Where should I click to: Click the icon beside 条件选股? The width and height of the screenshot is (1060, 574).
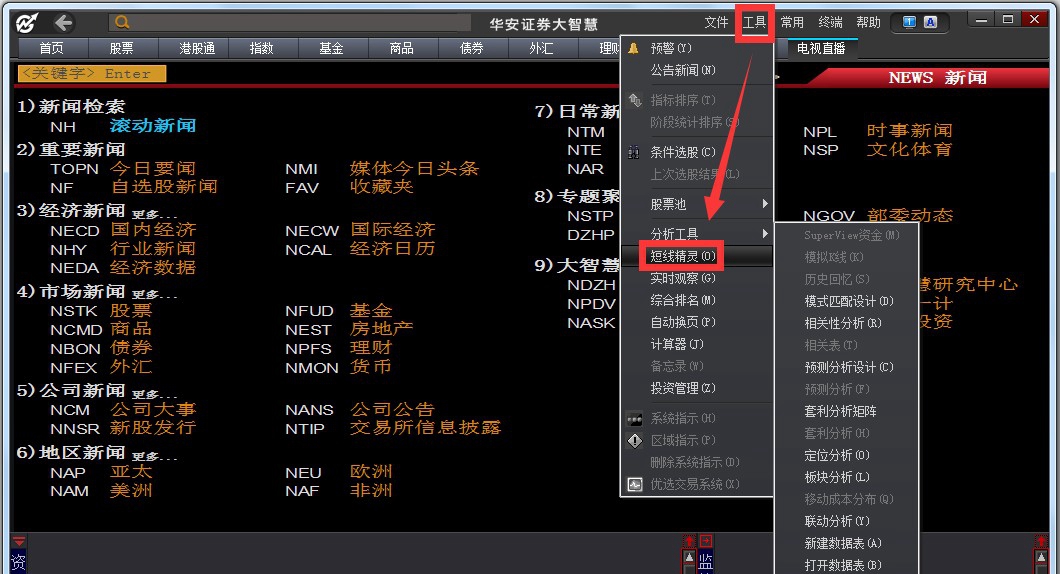point(633,152)
